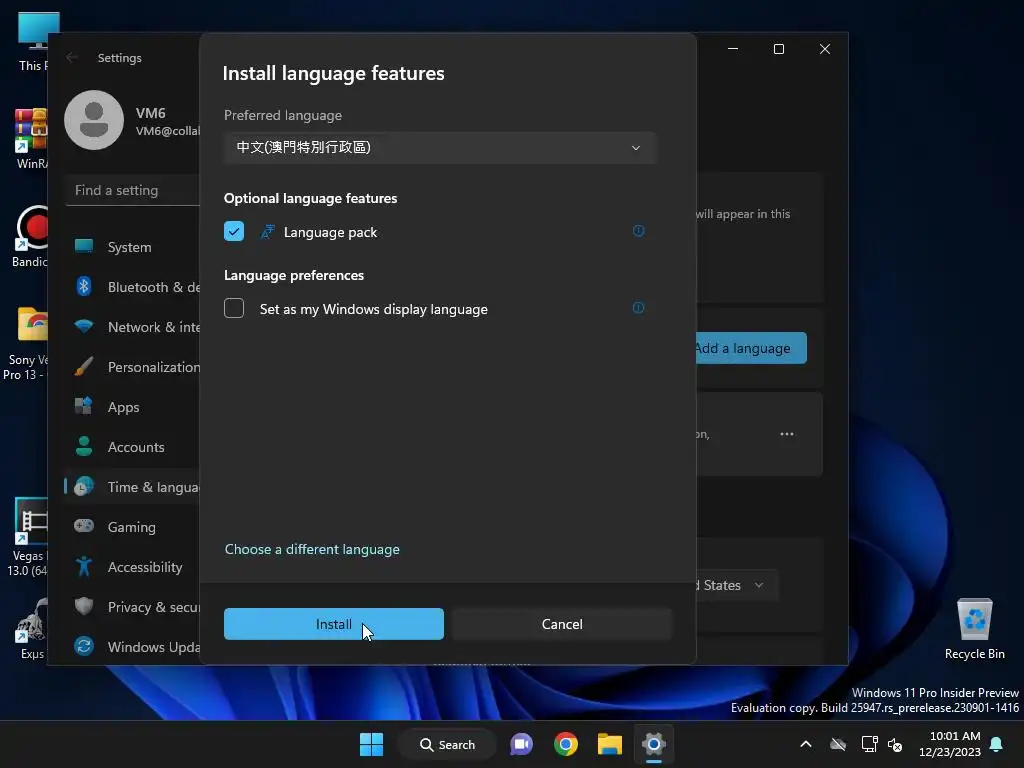Check the Language pack checkbox
This screenshot has height=768, width=1024.
[x=234, y=231]
